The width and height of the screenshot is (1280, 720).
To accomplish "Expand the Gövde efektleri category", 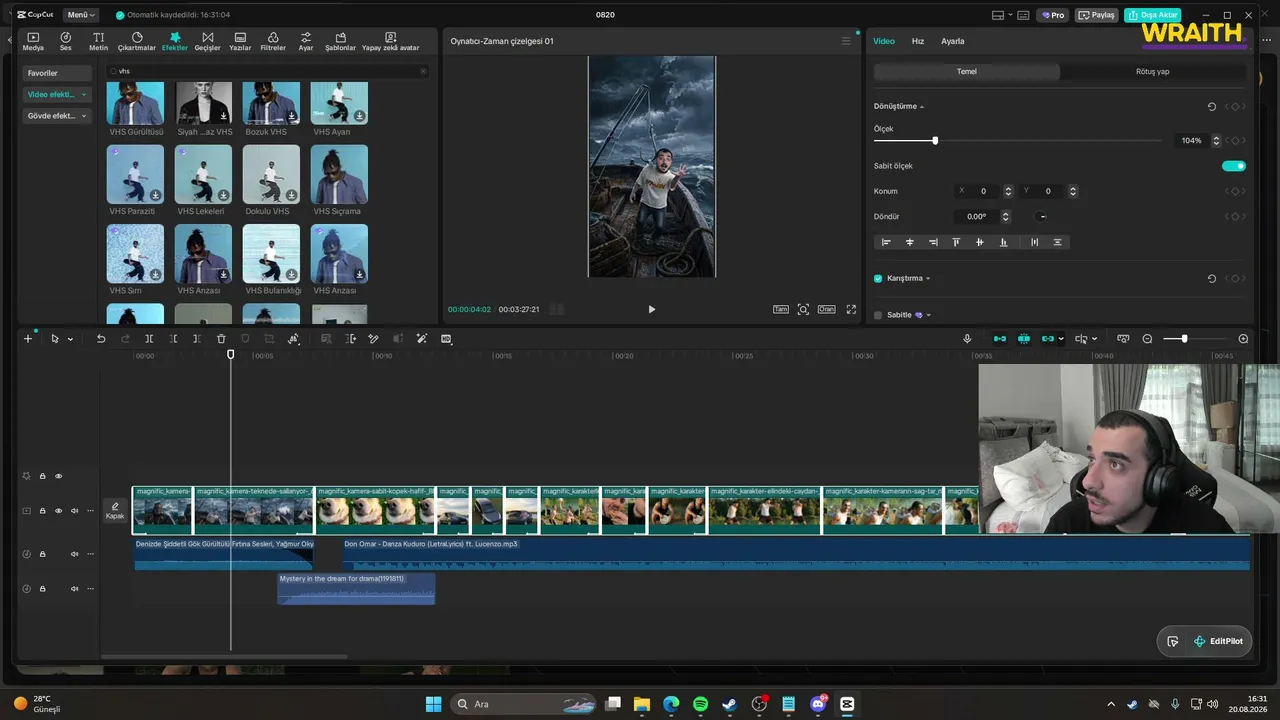I will pyautogui.click(x=57, y=116).
